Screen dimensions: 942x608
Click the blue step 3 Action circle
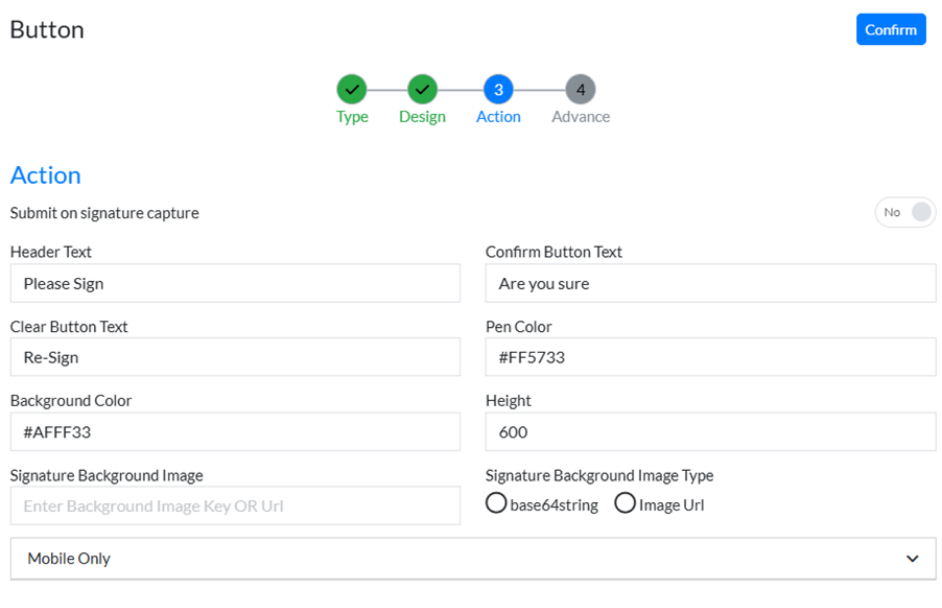498,90
